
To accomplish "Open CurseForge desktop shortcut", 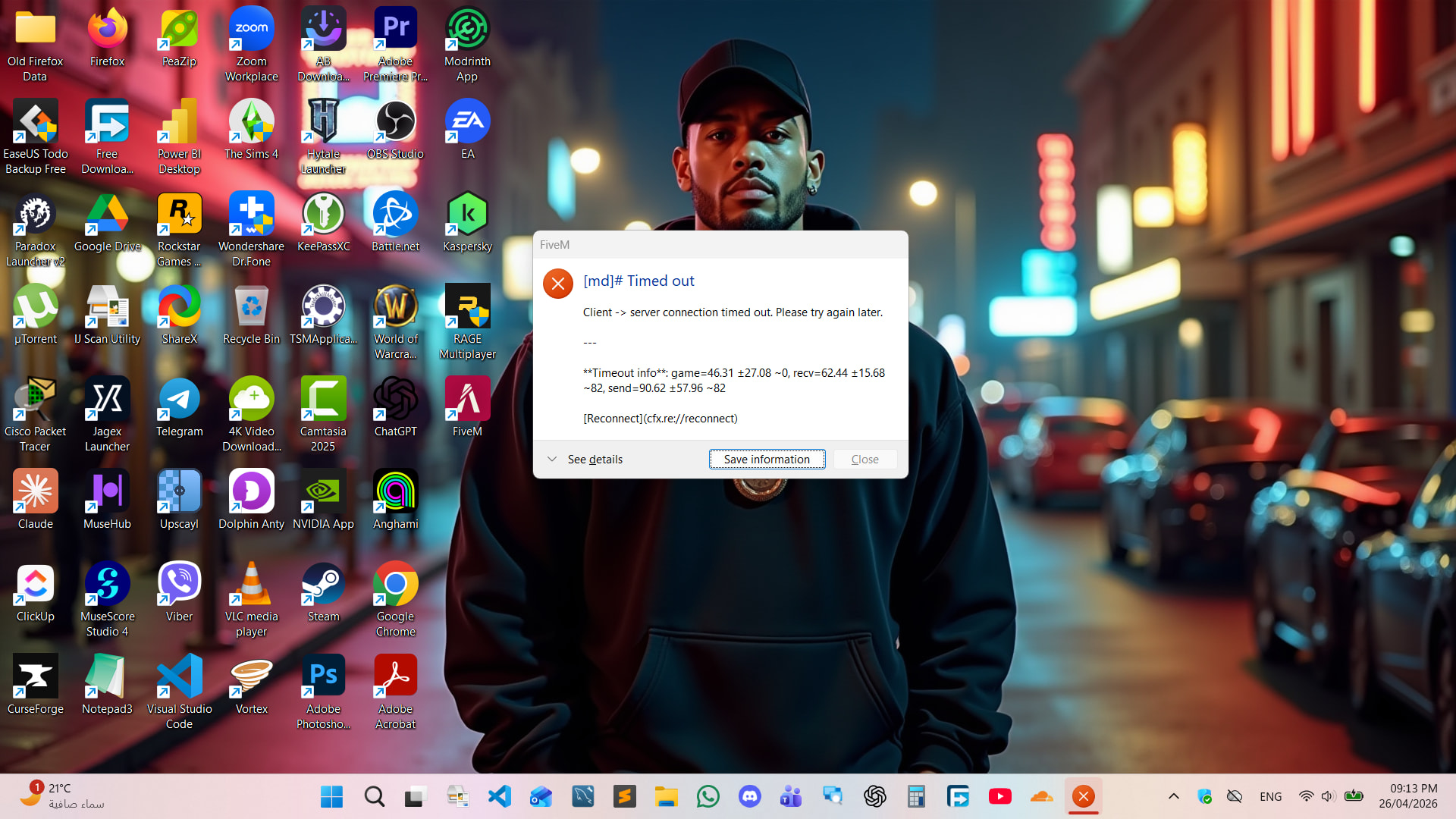I will click(x=35, y=685).
